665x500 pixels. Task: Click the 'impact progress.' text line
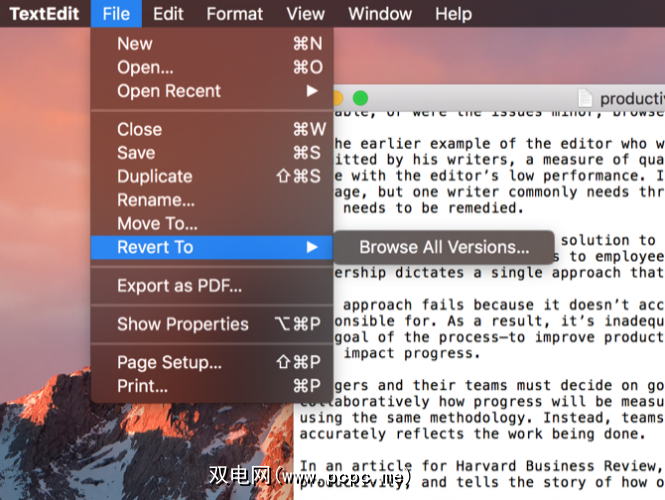411,353
